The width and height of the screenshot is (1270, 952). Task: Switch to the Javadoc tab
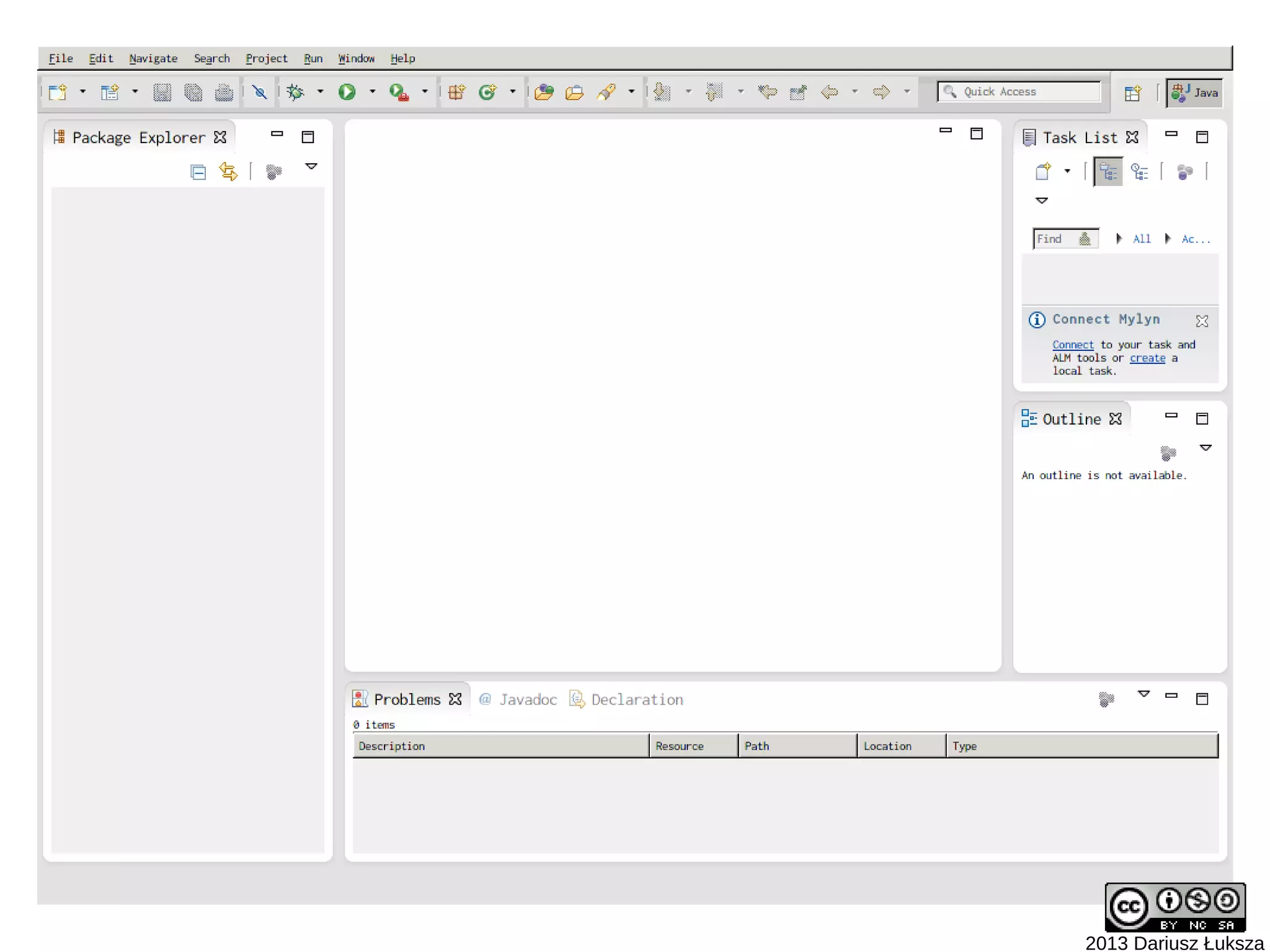(527, 700)
